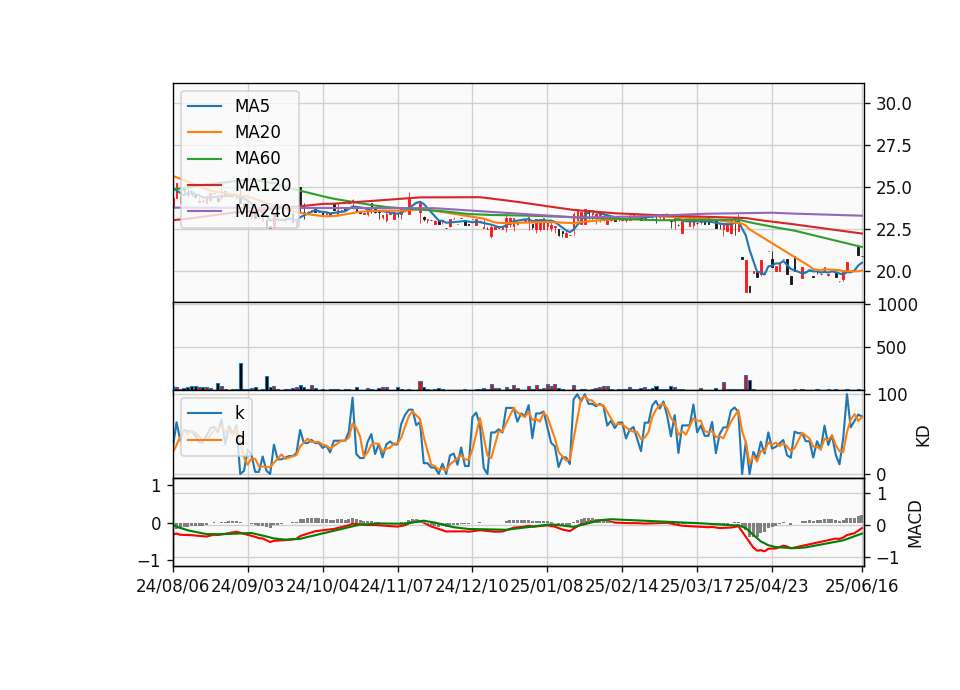The width and height of the screenshot is (960, 690).
Task: Click the 25/01/08 date label
Action: pos(547,586)
